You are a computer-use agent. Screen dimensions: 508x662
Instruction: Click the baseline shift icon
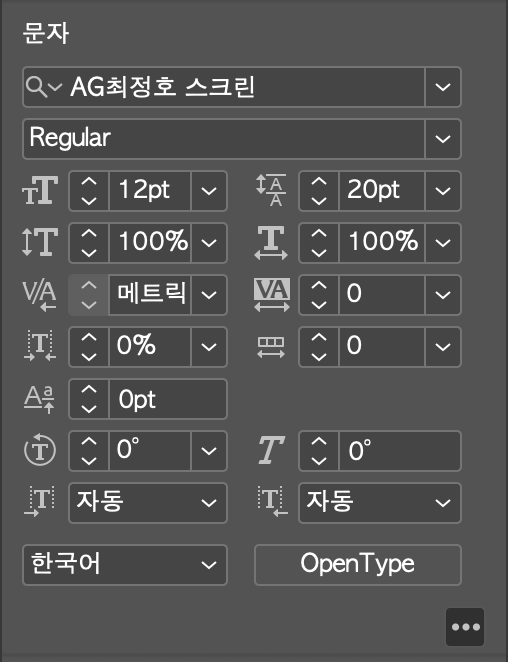point(39,399)
